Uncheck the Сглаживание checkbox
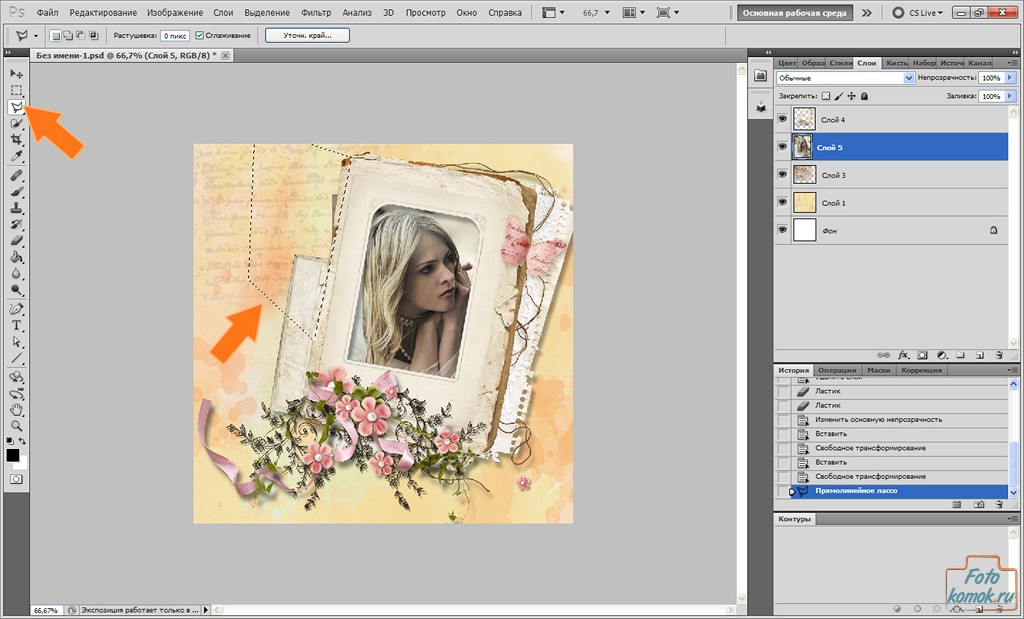This screenshot has width=1024, height=619. (200, 35)
